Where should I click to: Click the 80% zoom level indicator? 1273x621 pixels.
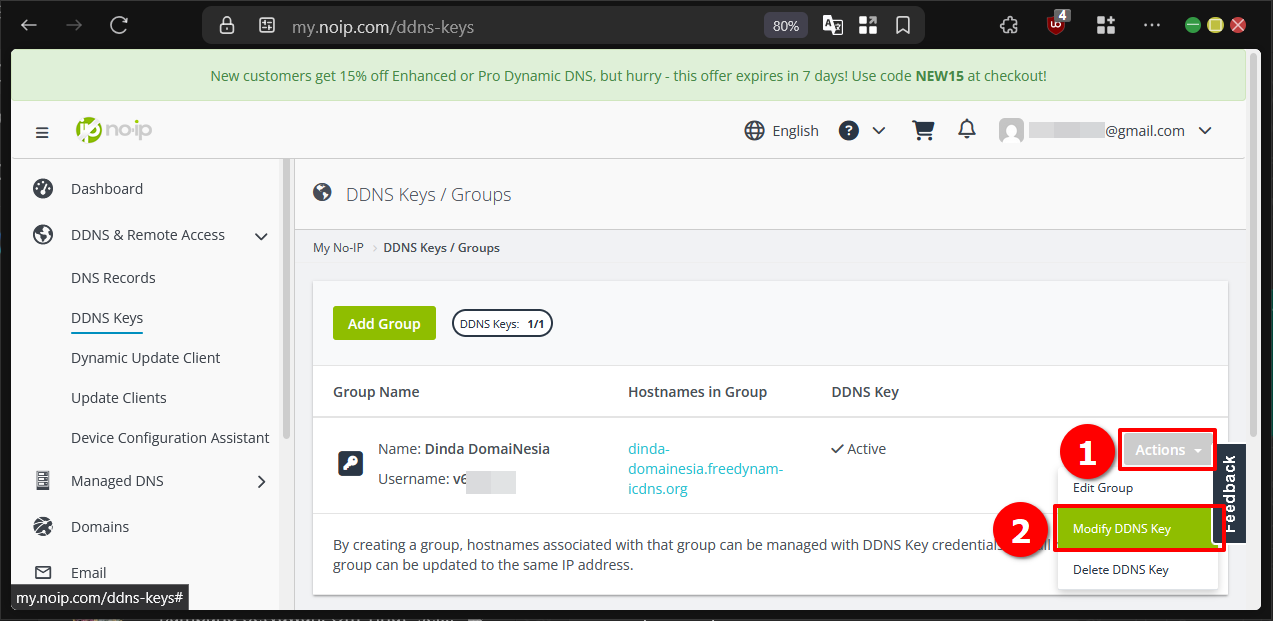[x=786, y=26]
